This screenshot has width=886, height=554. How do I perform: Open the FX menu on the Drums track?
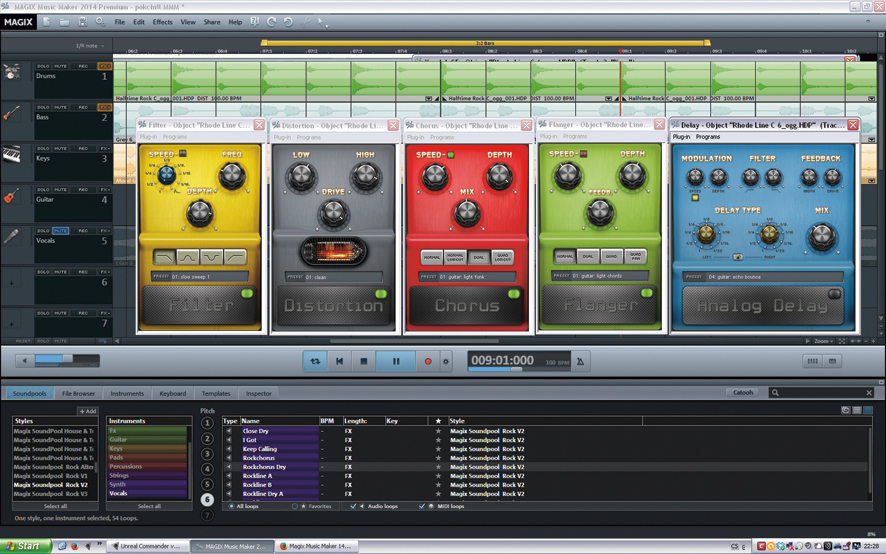(105, 66)
